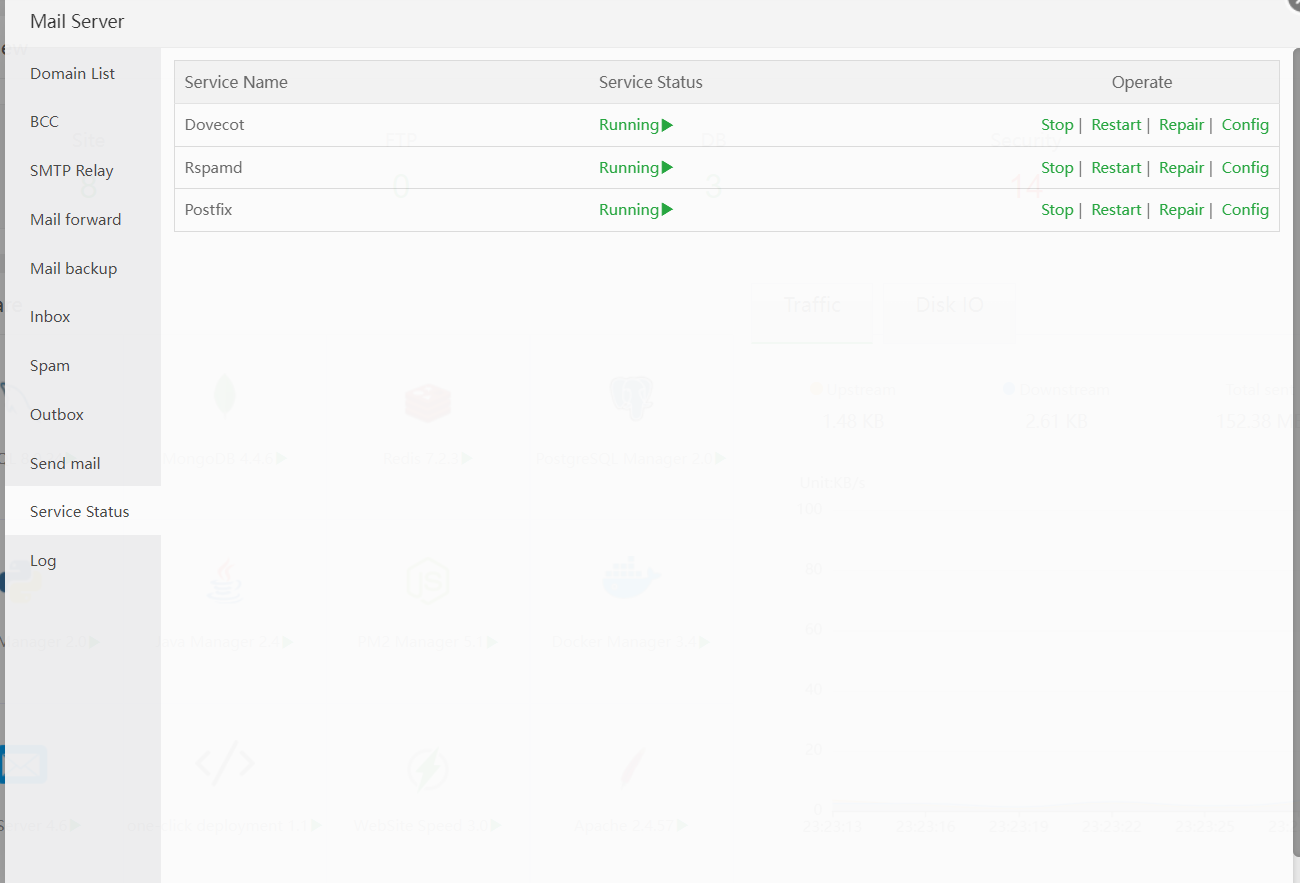
Task: Click the Running play icon for Postfix
Action: [x=667, y=210]
